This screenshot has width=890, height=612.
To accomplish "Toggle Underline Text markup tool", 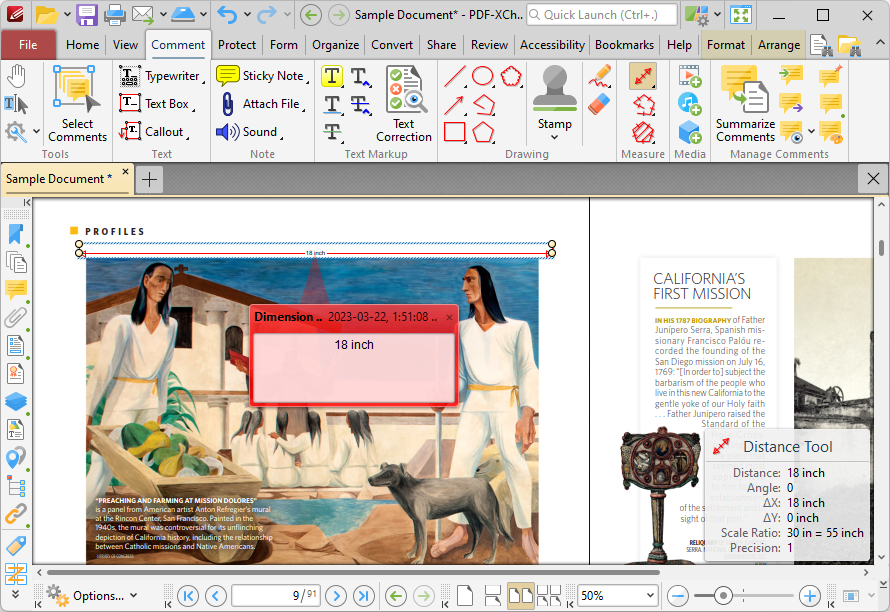I will 332,104.
